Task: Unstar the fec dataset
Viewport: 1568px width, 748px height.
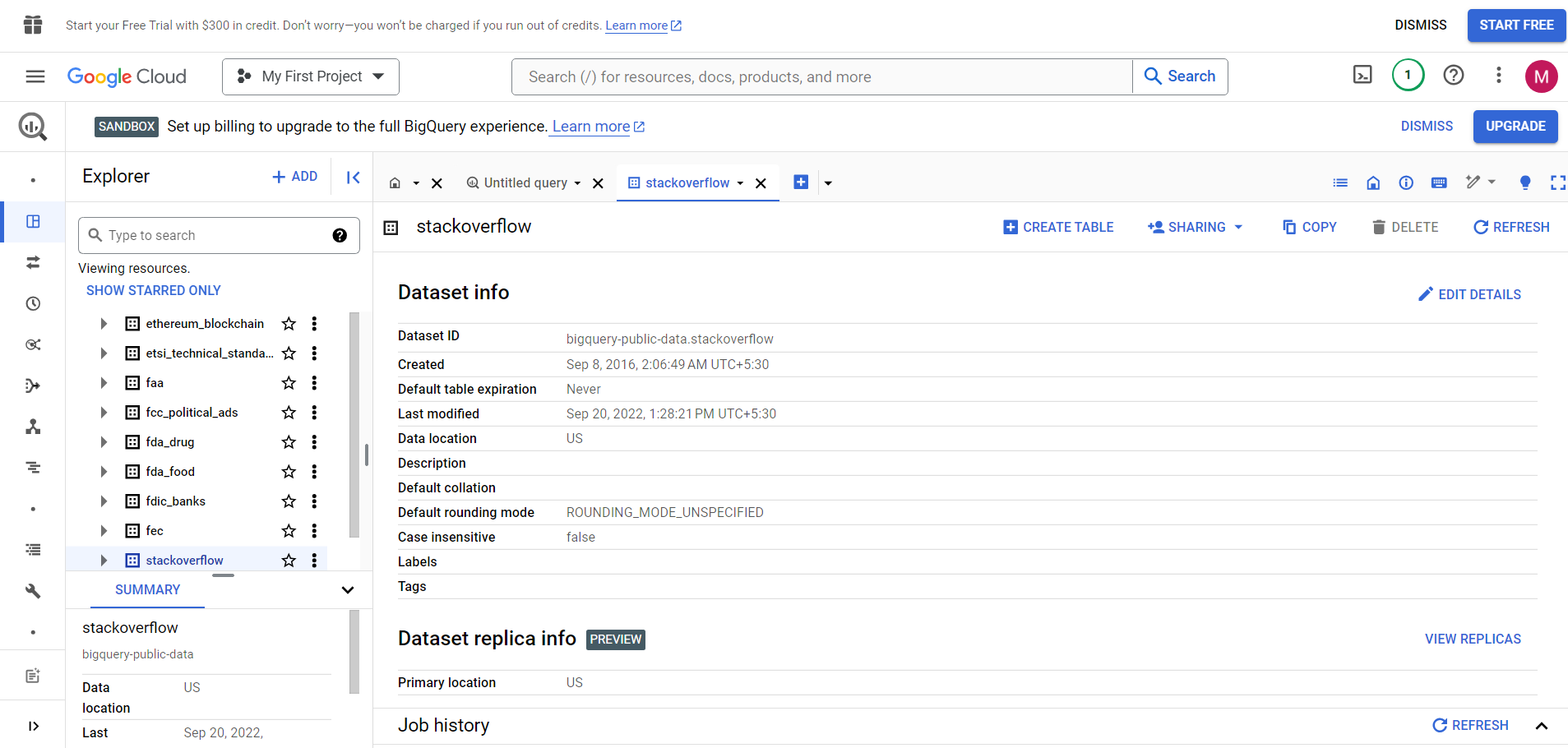Action: pos(288,530)
